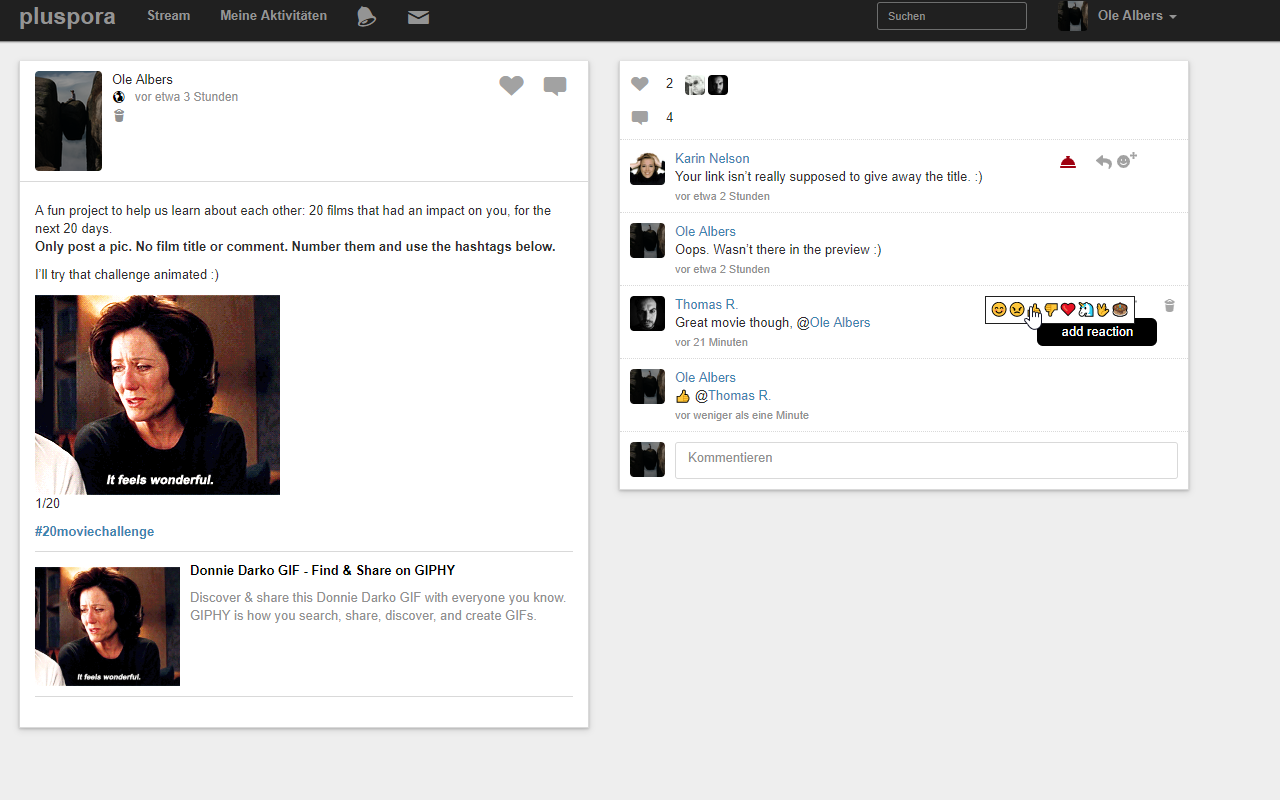
Task: Open the small GIPHY link preview thumbnail
Action: [107, 626]
